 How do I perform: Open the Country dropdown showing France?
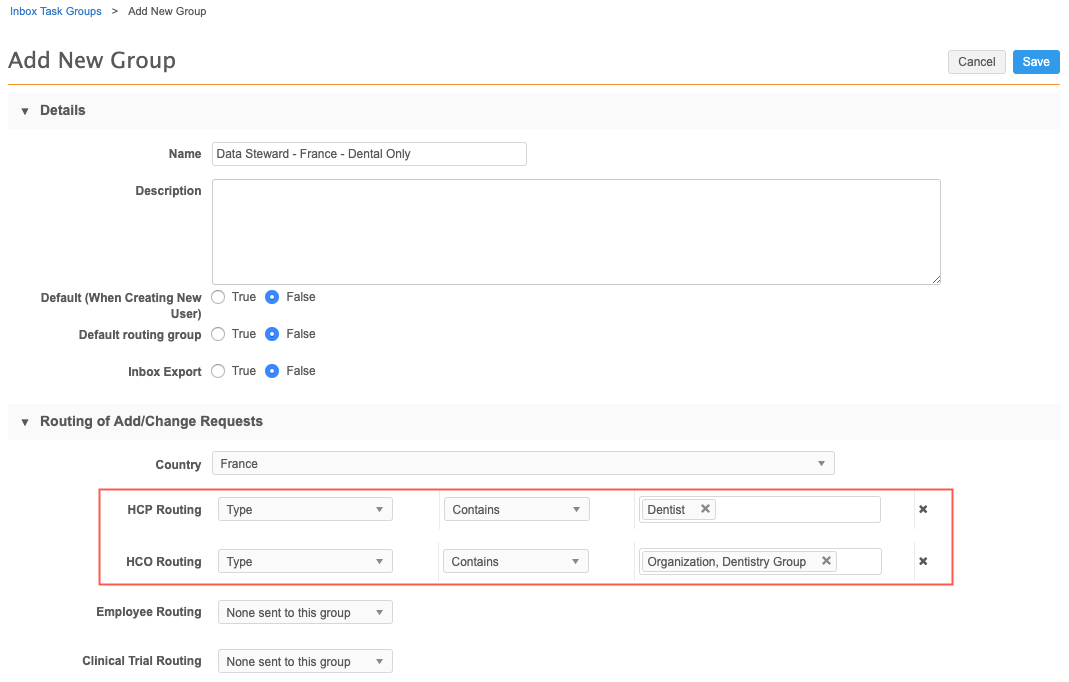522,464
